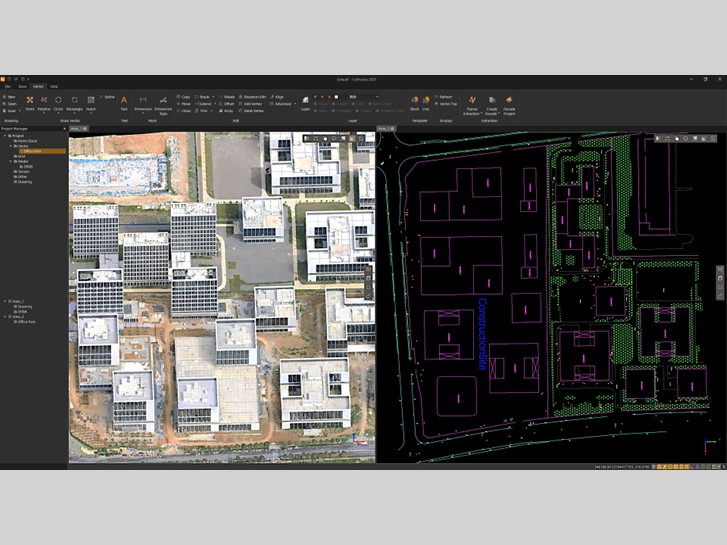Image resolution: width=727 pixels, height=545 pixels.
Task: Click coordinate readout in status bar
Action: (x=622, y=467)
